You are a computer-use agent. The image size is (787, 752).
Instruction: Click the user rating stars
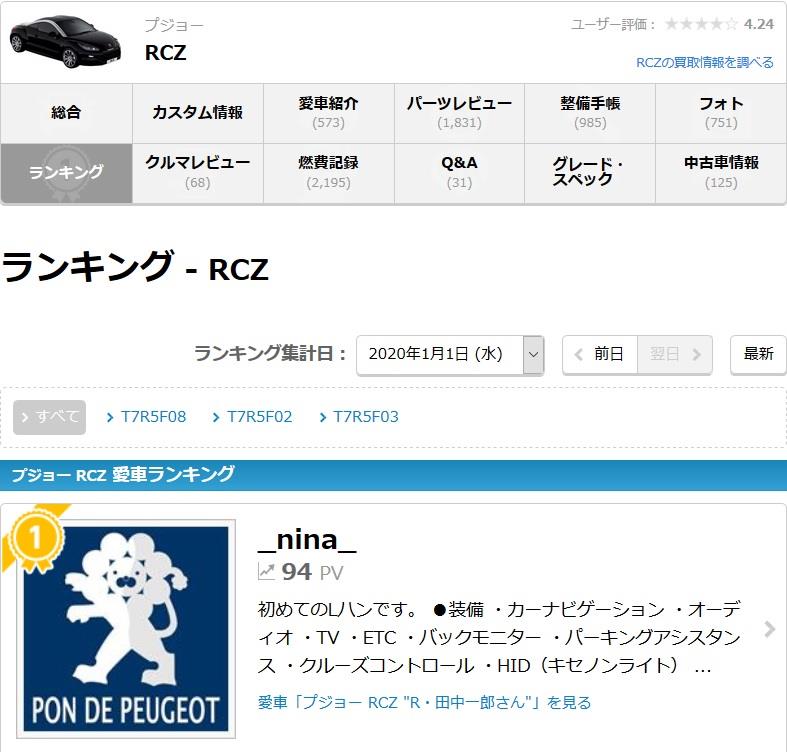(x=701, y=24)
